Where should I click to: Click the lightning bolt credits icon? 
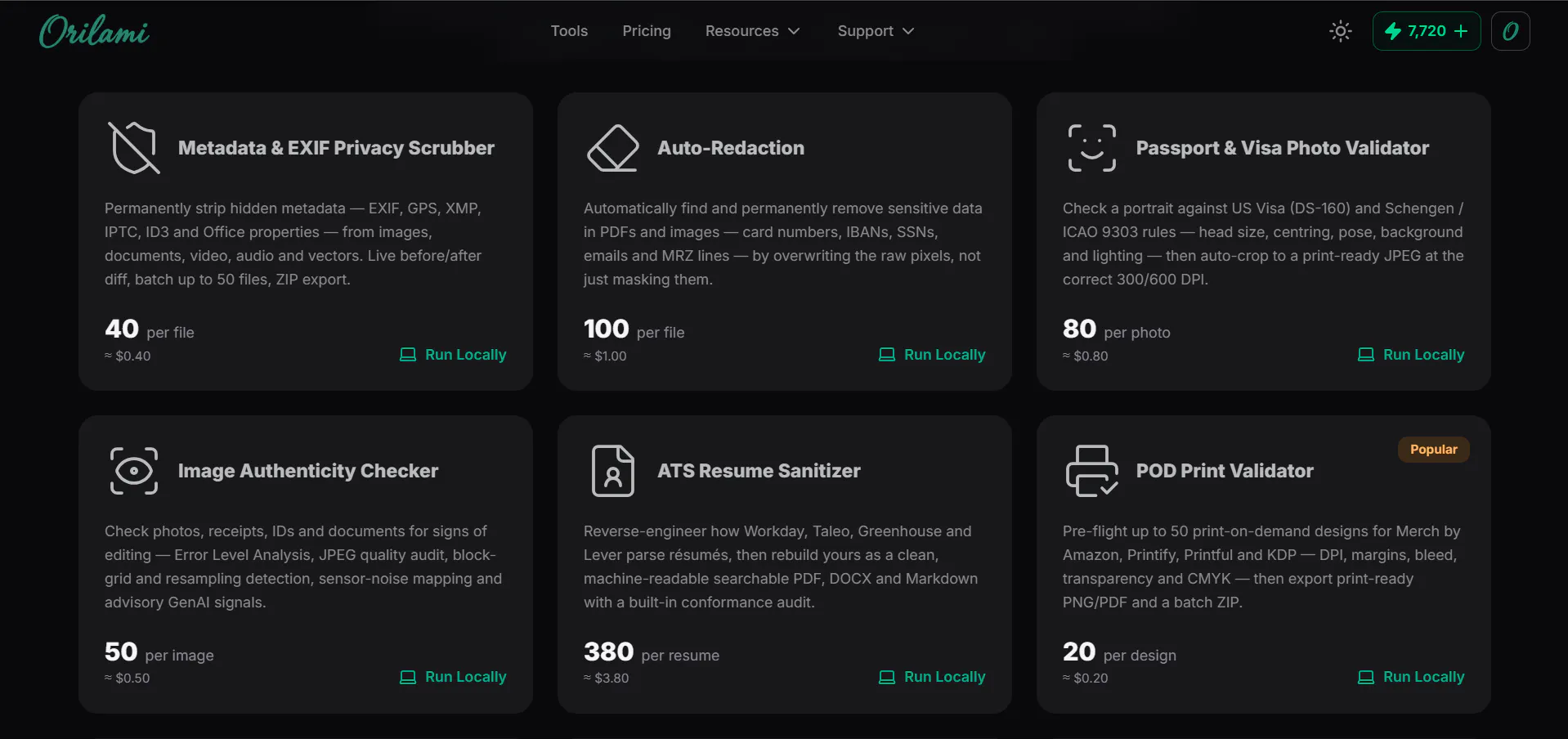pyautogui.click(x=1393, y=31)
